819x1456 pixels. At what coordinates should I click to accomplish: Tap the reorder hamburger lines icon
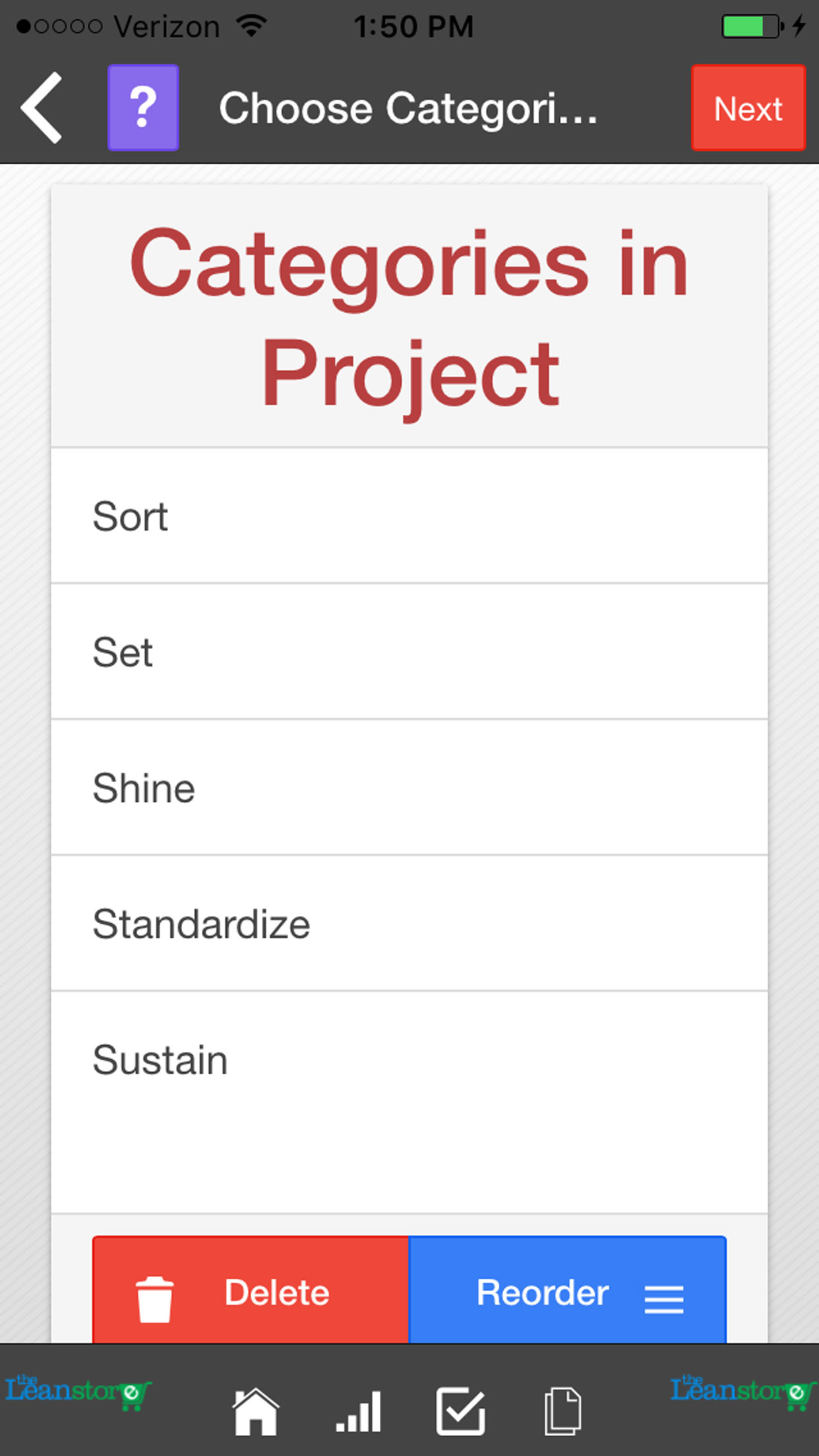pyautogui.click(x=663, y=1299)
